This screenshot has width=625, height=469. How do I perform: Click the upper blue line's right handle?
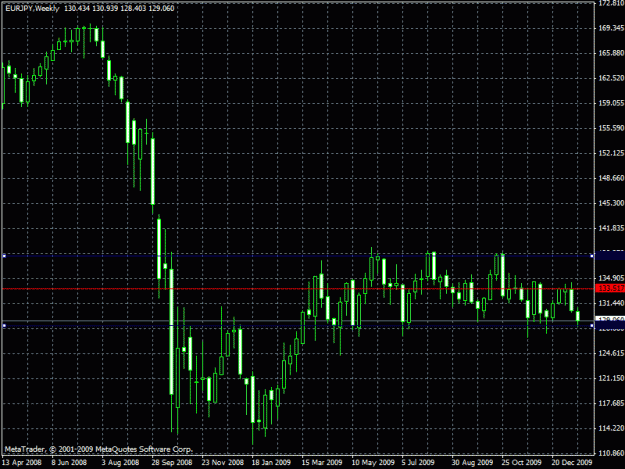592,256
